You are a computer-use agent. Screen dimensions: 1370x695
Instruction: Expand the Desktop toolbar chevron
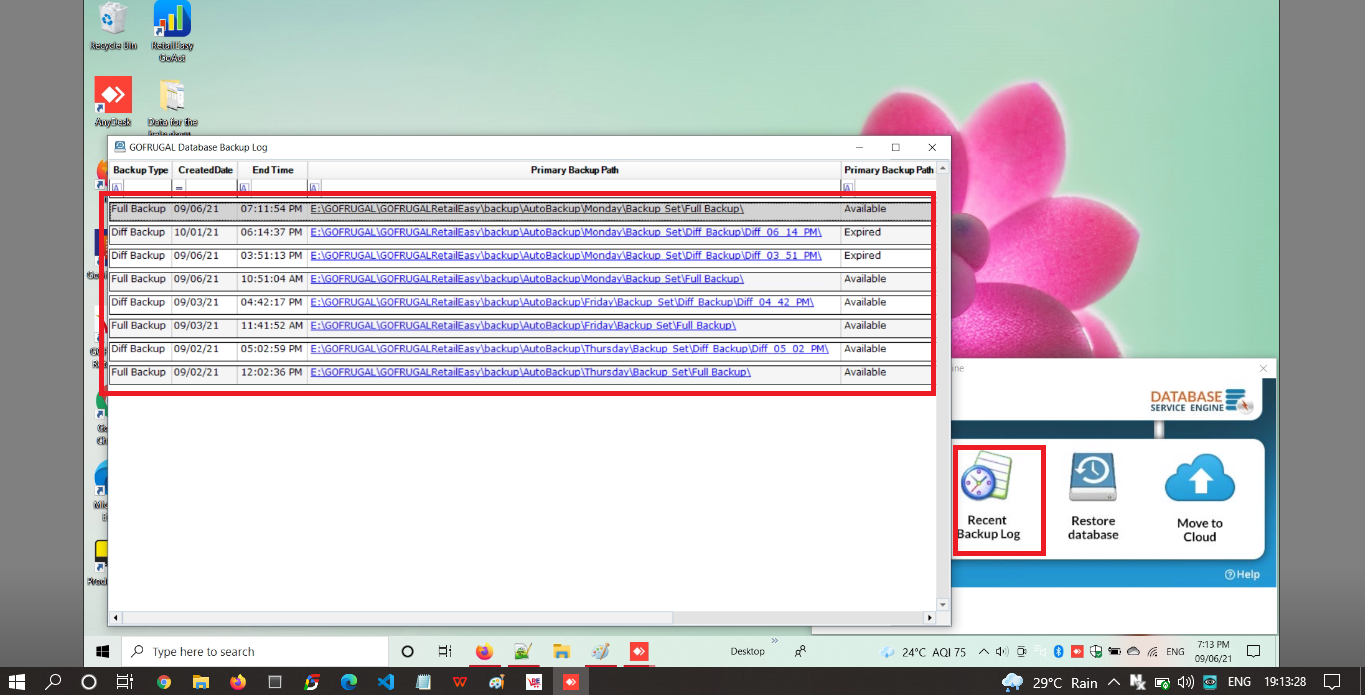pos(773,642)
